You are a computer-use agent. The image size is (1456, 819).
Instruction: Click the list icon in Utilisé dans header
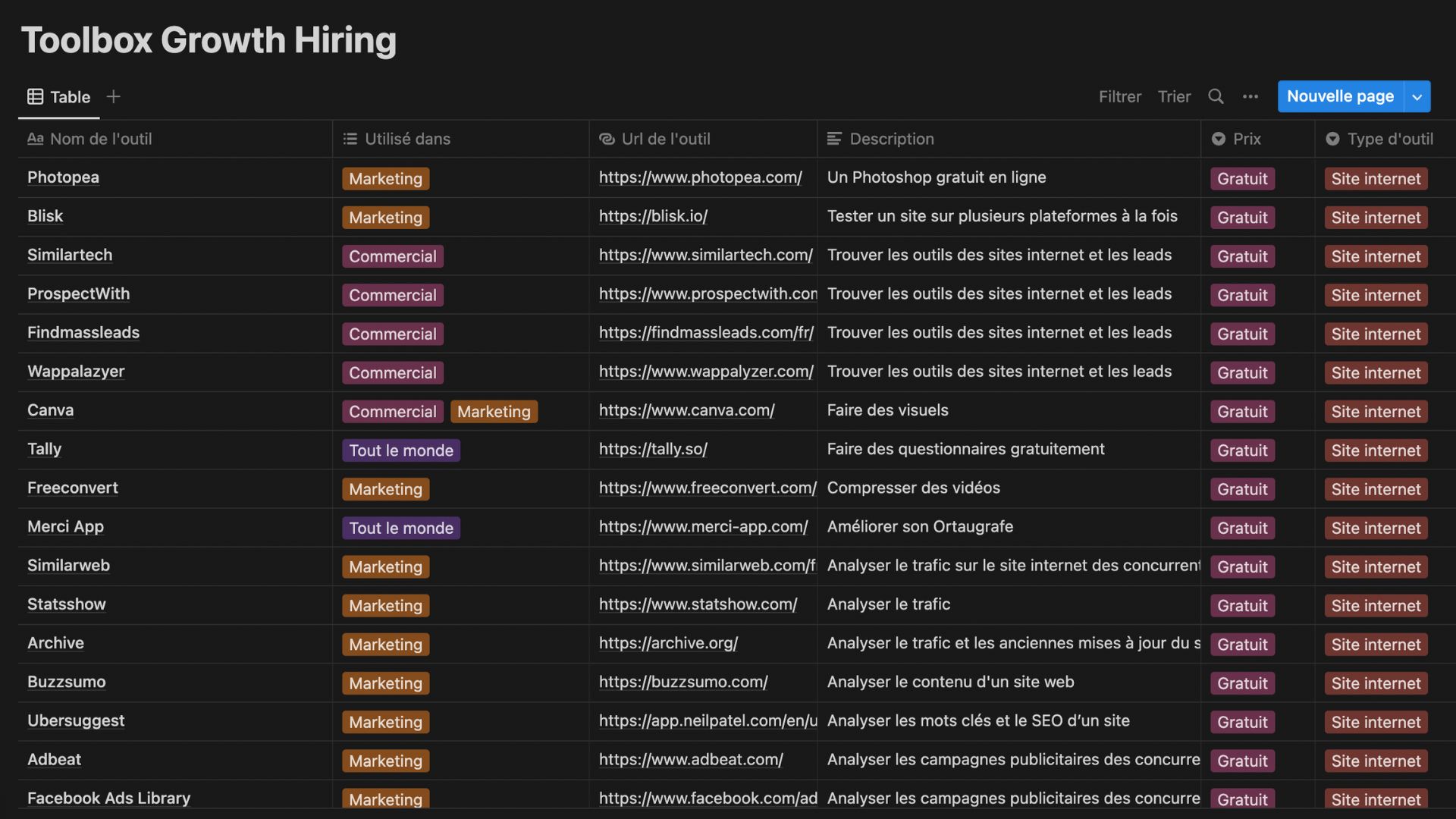pyautogui.click(x=350, y=139)
